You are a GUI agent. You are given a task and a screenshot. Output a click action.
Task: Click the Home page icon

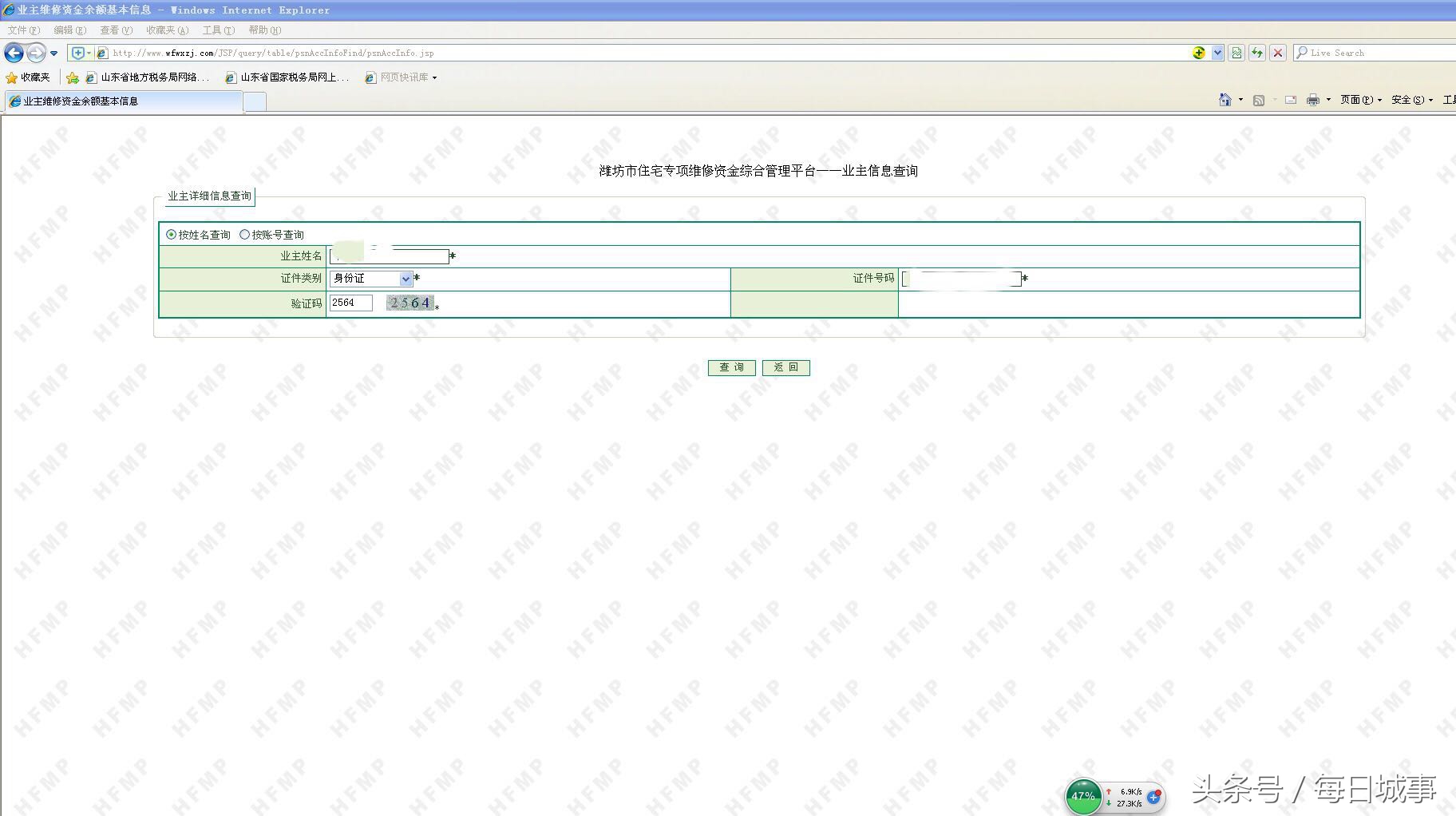(1225, 100)
